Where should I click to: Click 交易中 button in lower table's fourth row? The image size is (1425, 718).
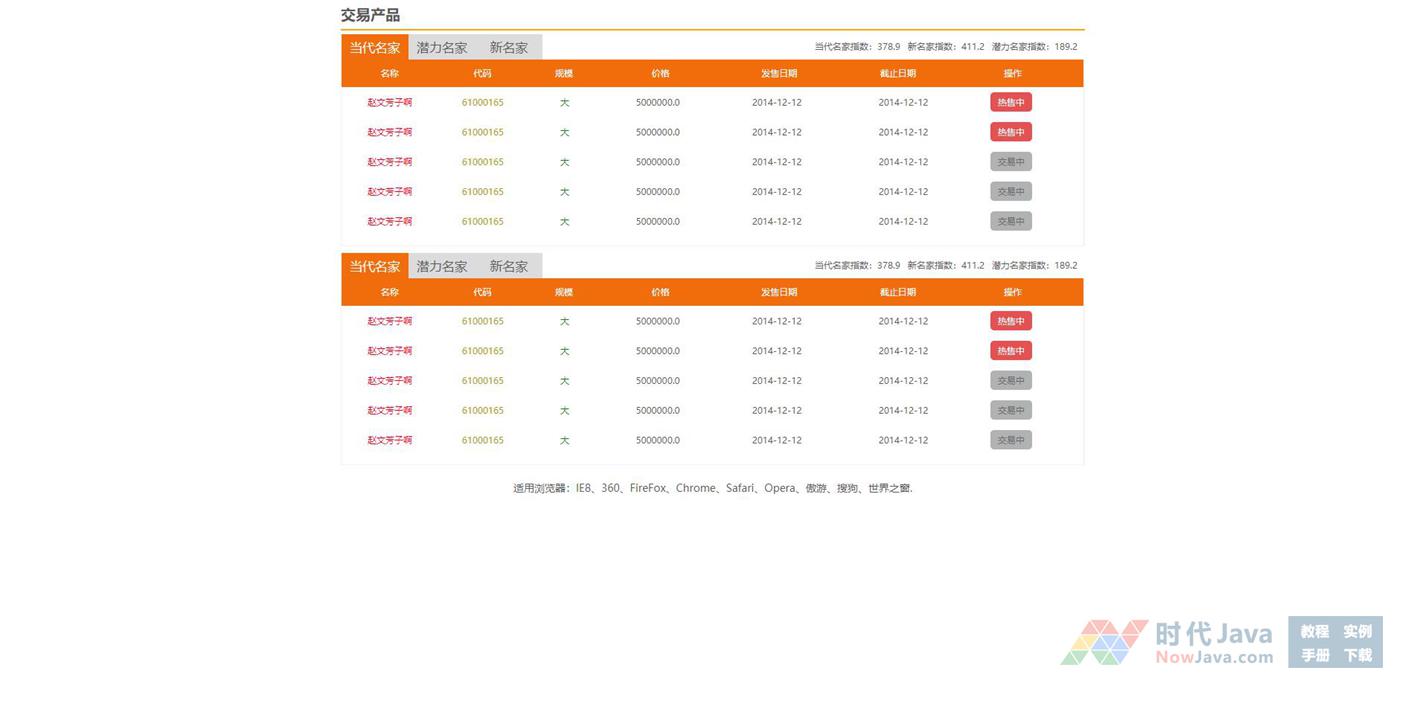pyautogui.click(x=1010, y=410)
